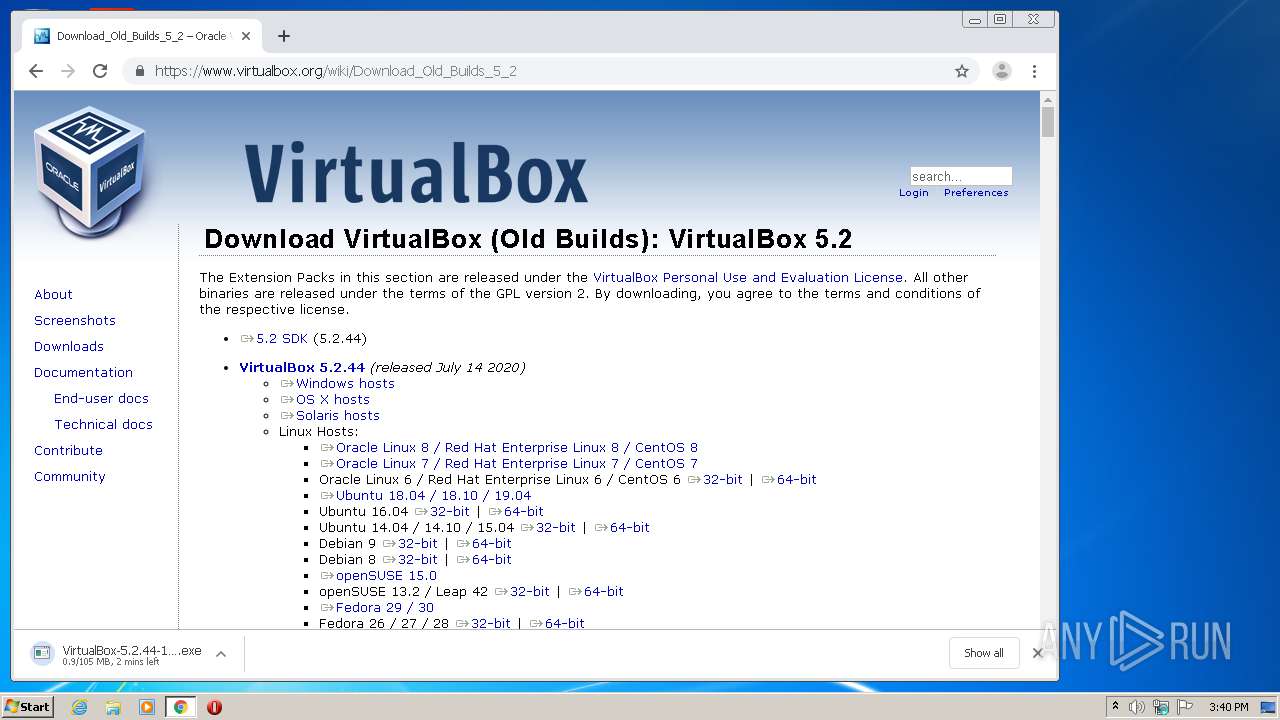Launch Internet Explorer from taskbar

(79, 707)
